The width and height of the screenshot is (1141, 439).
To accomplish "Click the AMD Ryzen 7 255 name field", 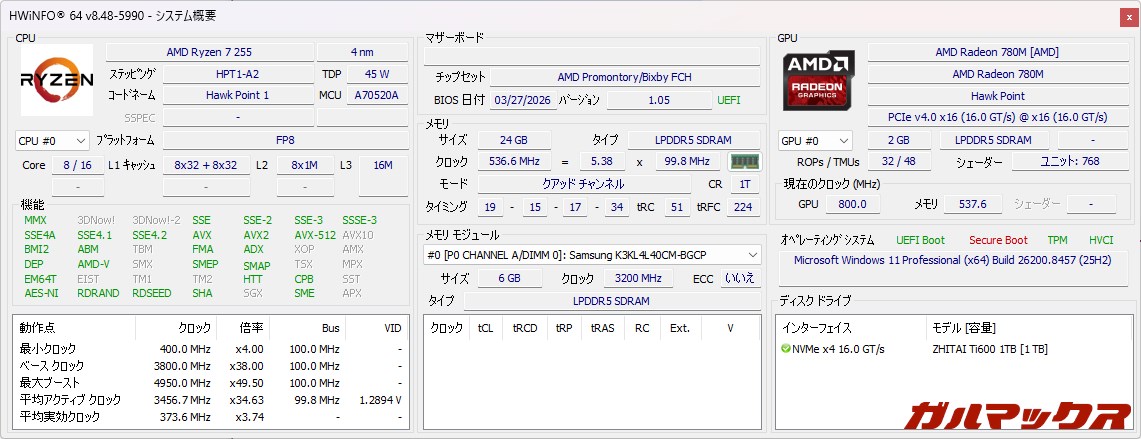I will tap(210, 52).
